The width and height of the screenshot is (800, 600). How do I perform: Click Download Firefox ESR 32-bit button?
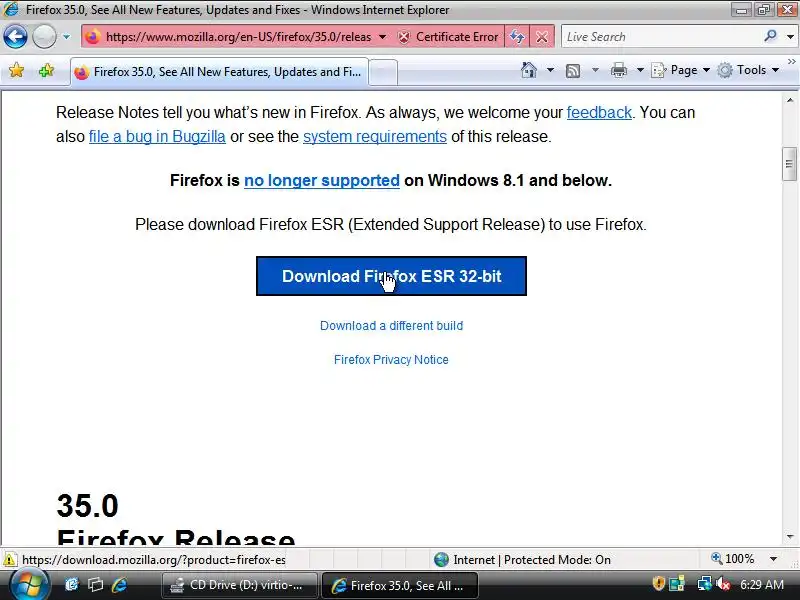[x=391, y=276]
